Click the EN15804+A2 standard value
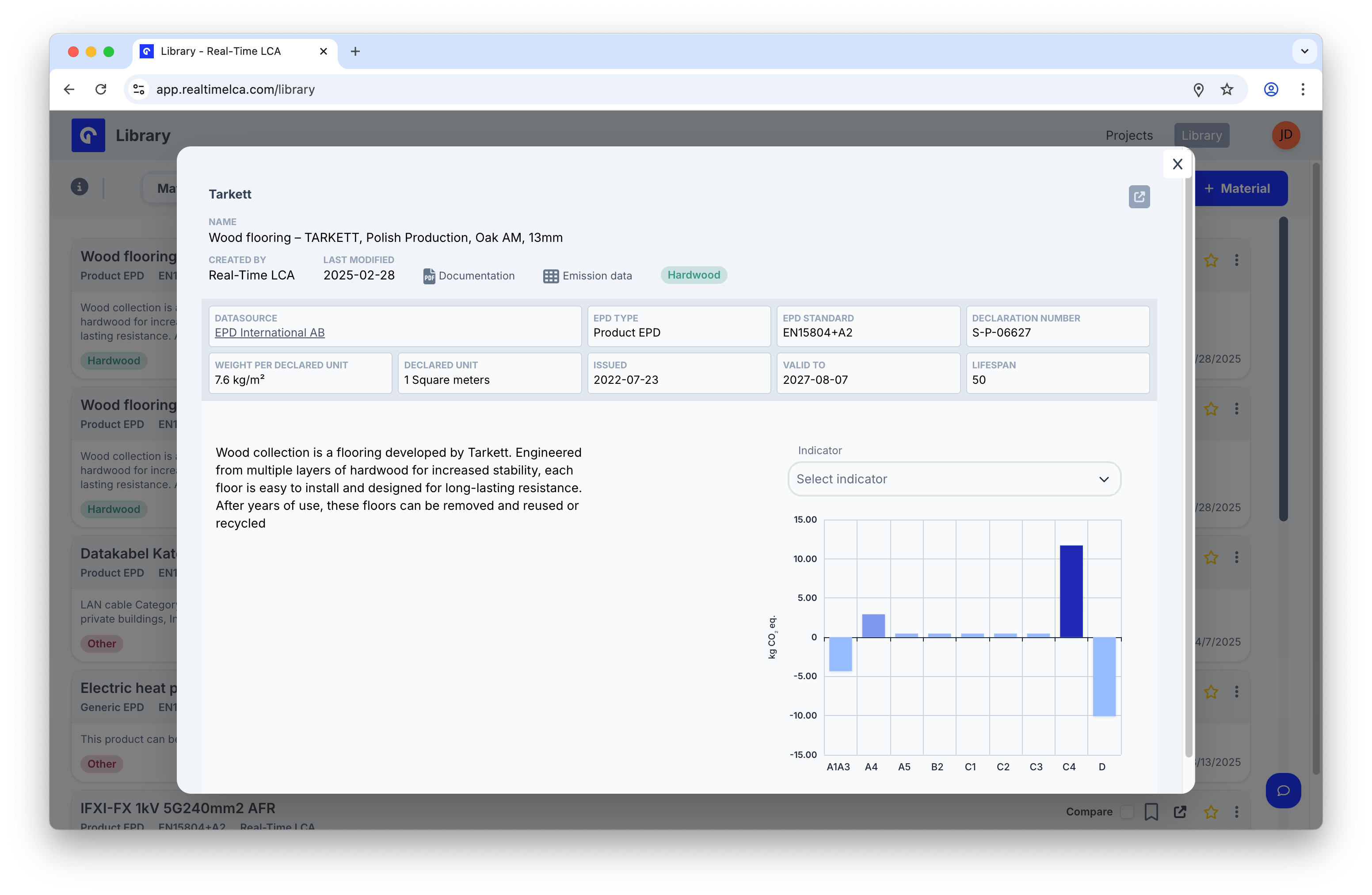 817,333
